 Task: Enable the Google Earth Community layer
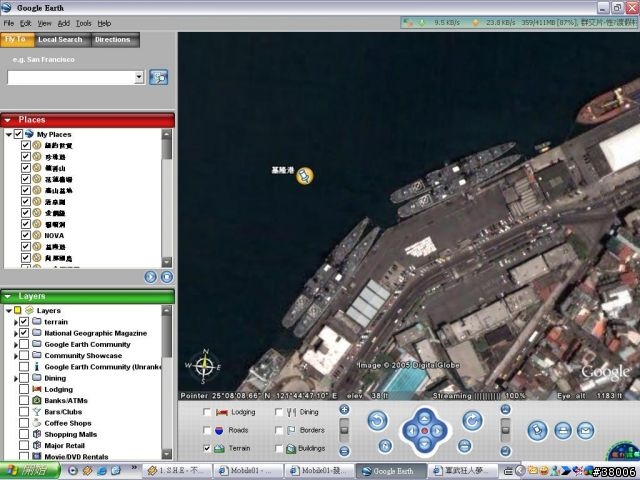(x=24, y=344)
